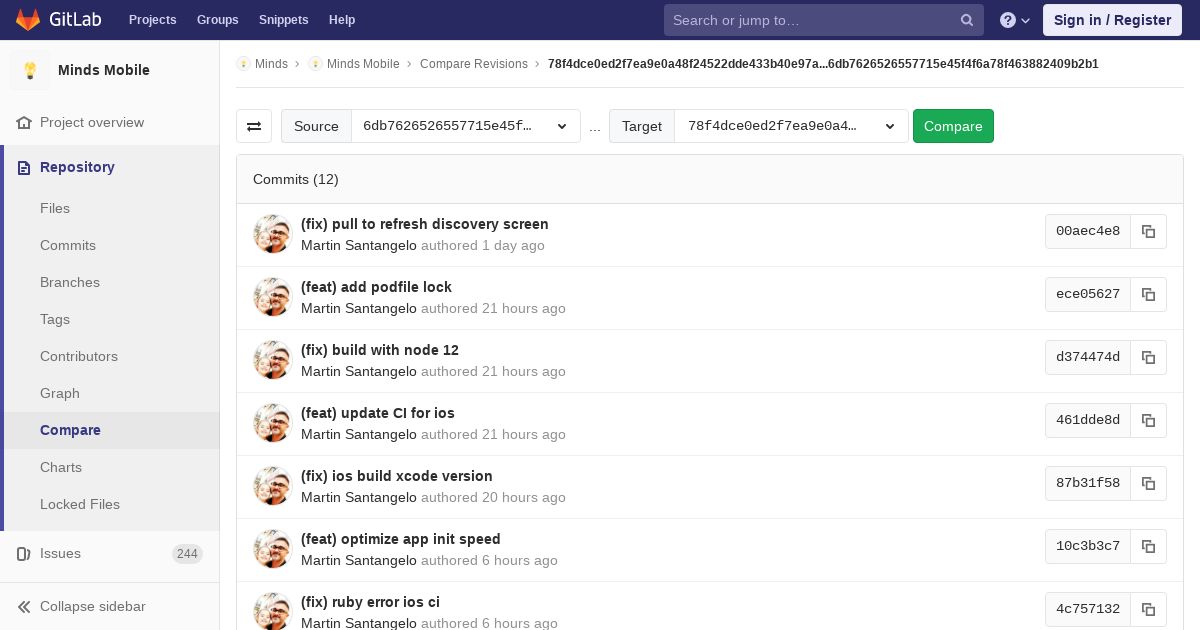This screenshot has height=630, width=1200.
Task: Click the GitLab fox logo
Action: (28, 20)
